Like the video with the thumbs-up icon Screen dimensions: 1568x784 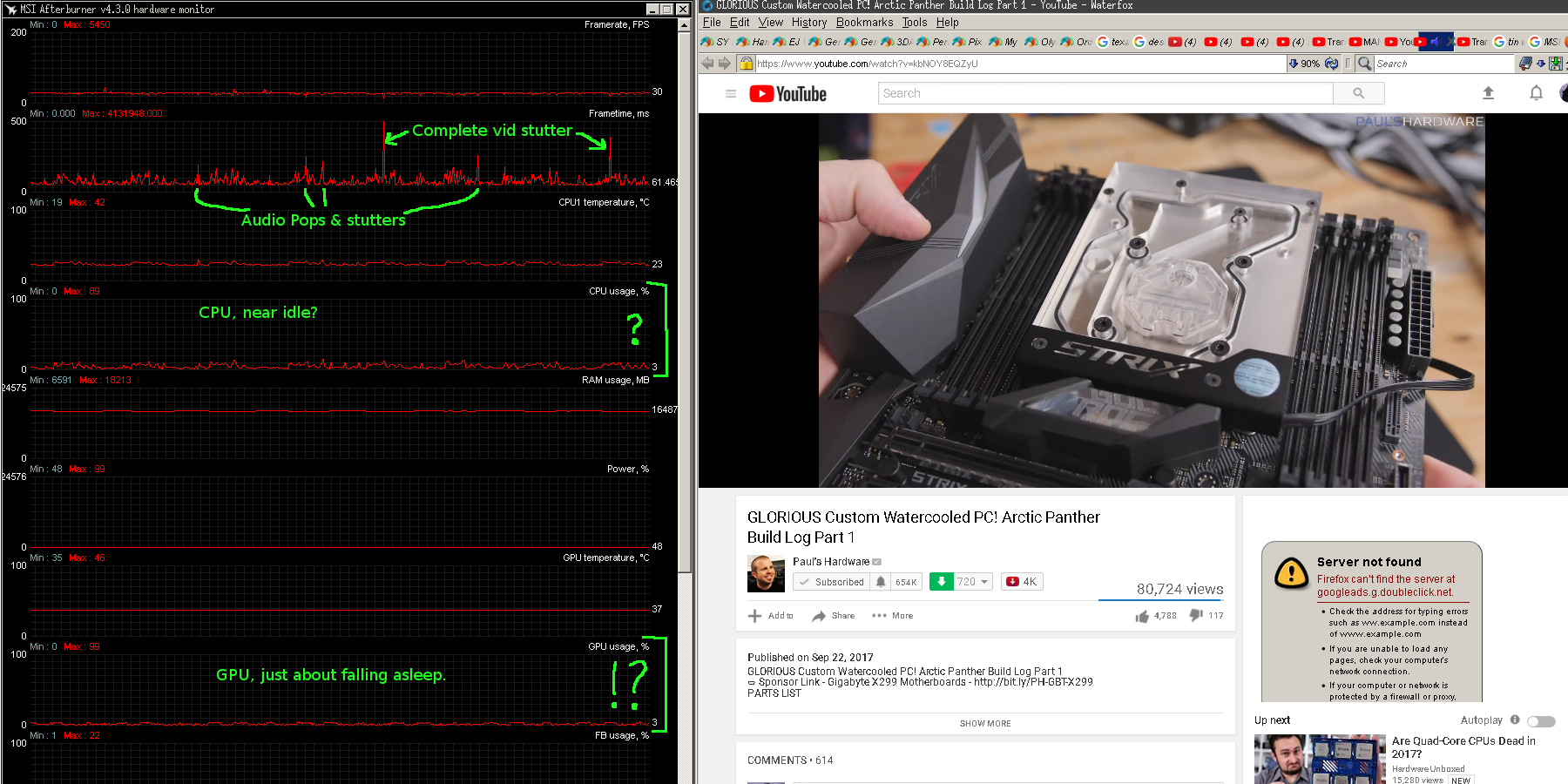[x=1142, y=616]
